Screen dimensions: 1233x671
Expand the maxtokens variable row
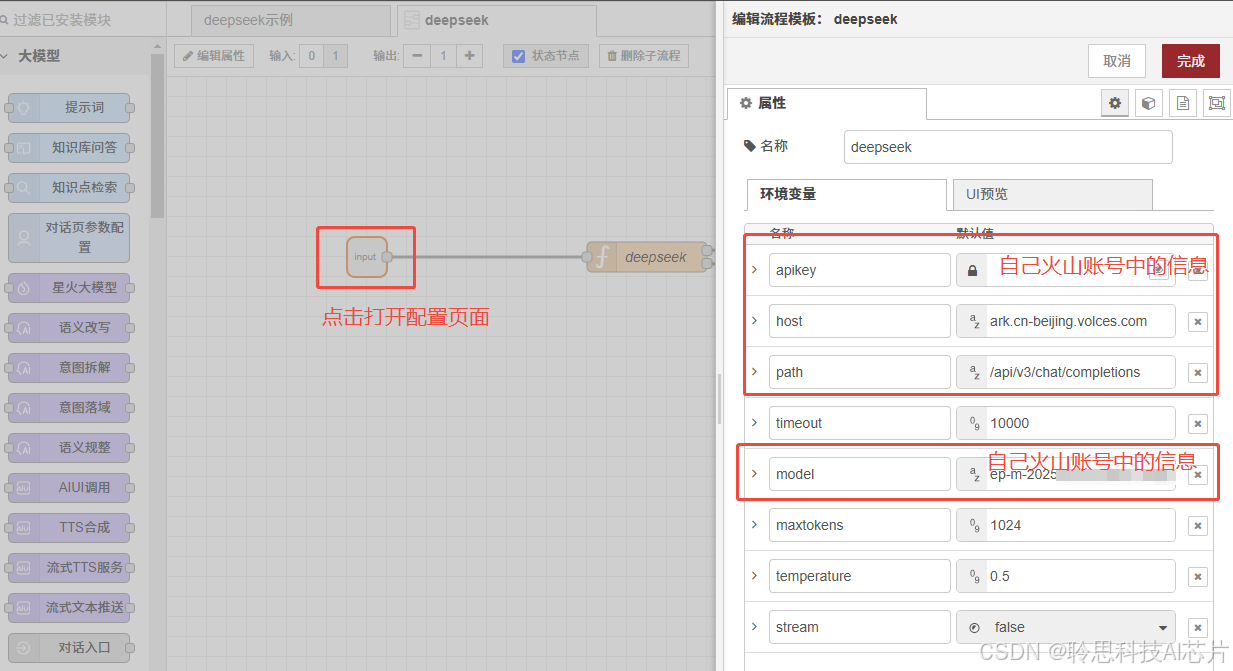point(754,525)
